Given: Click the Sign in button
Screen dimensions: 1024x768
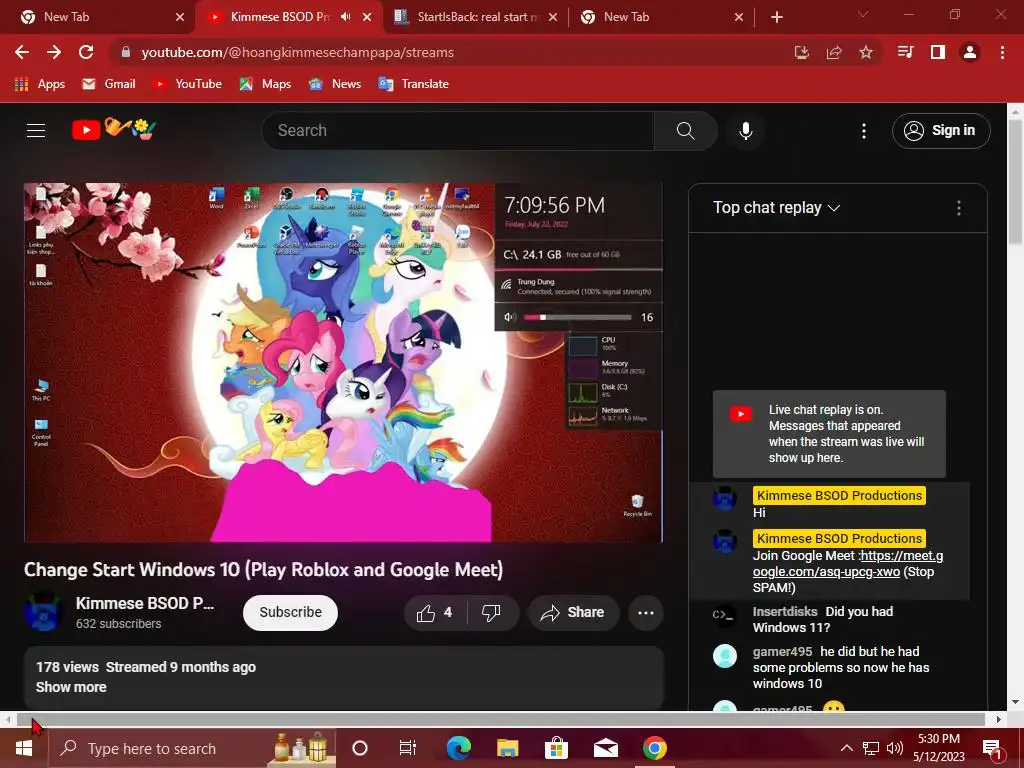Looking at the screenshot, I should (x=941, y=131).
